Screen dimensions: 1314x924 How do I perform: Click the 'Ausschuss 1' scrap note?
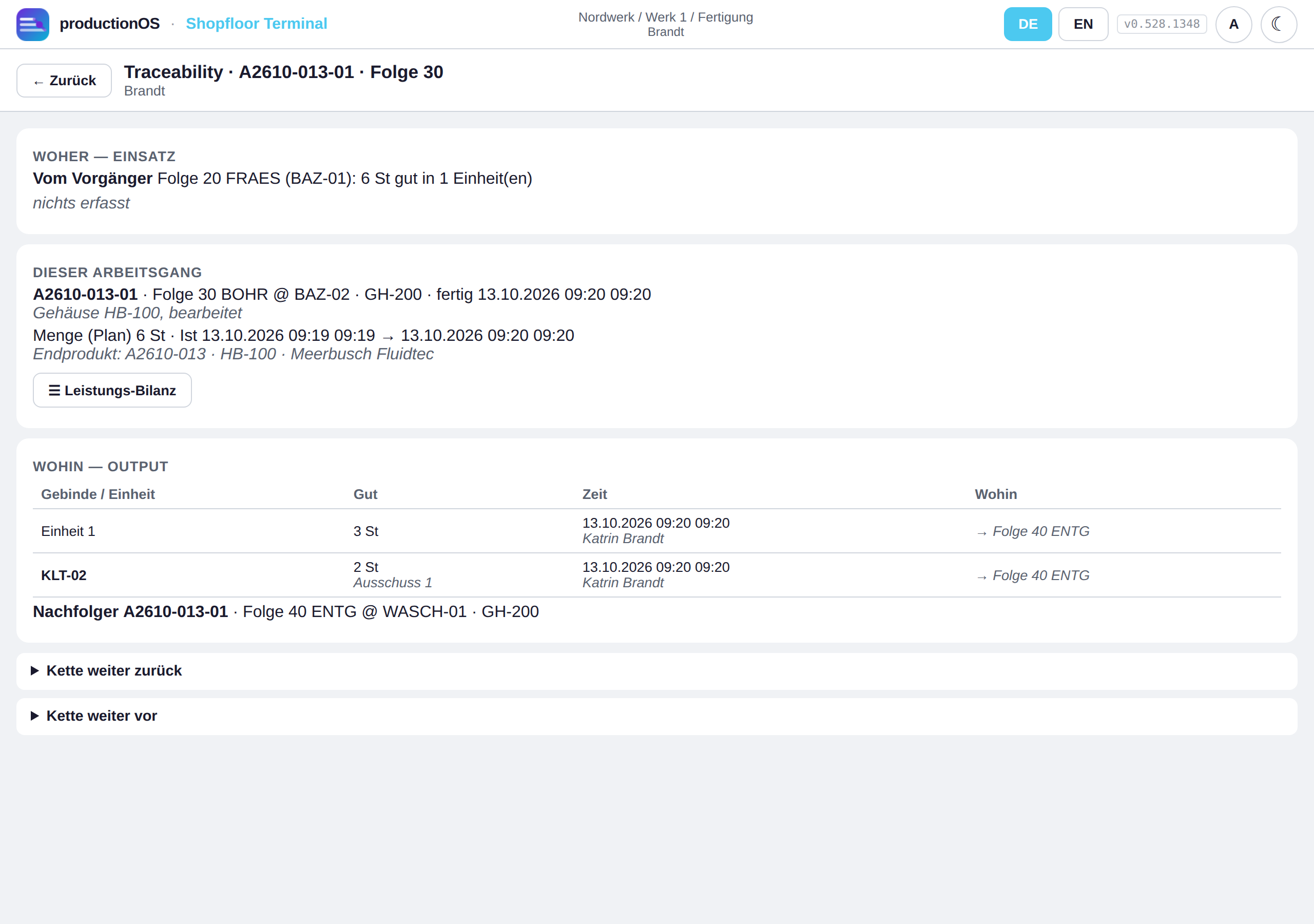[x=393, y=583]
